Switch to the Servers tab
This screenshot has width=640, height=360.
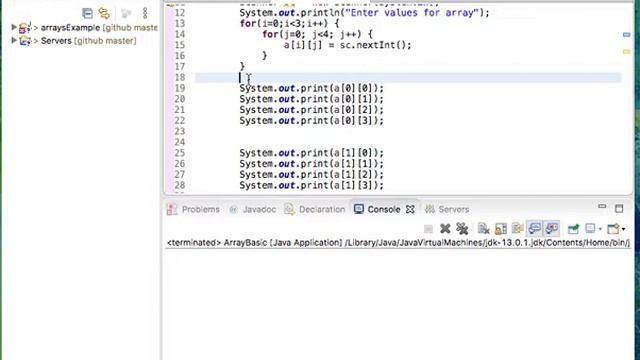coord(453,209)
